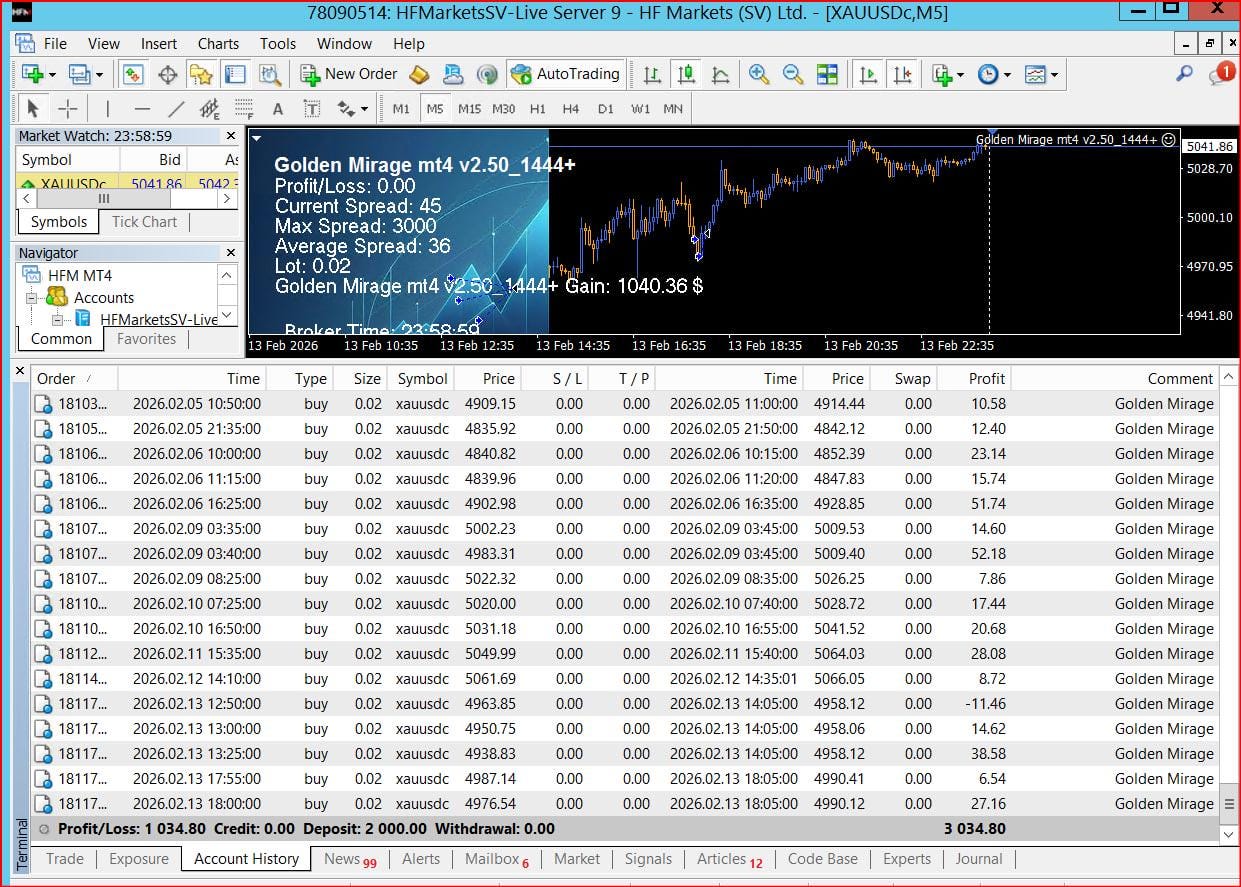Select XAUUSDc row in Market Watch

pos(128,184)
